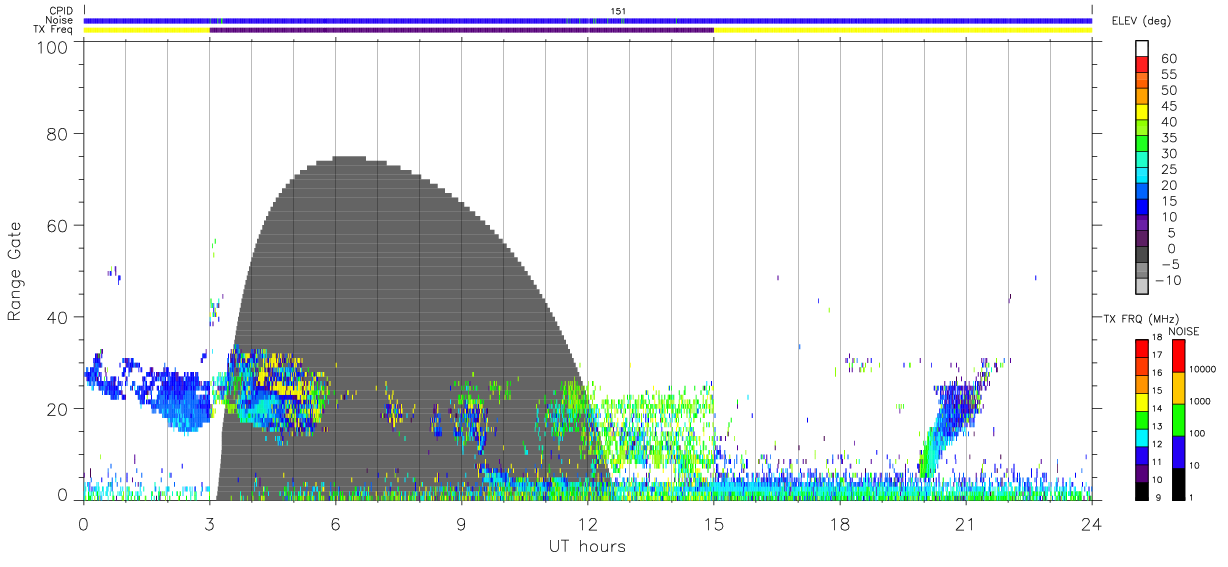Select the red top segment of TX FRQ bar
This screenshot has height=567, width=1228.
pyautogui.click(x=1141, y=347)
